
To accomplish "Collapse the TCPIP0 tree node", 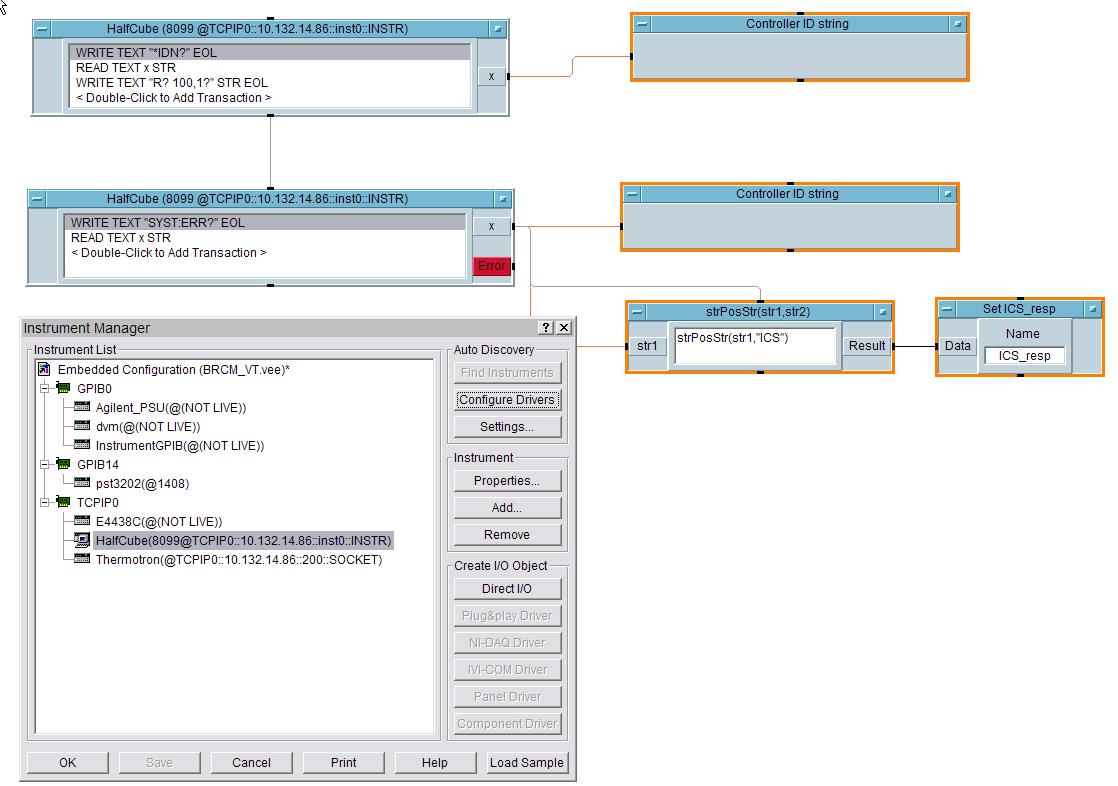I will (x=45, y=502).
